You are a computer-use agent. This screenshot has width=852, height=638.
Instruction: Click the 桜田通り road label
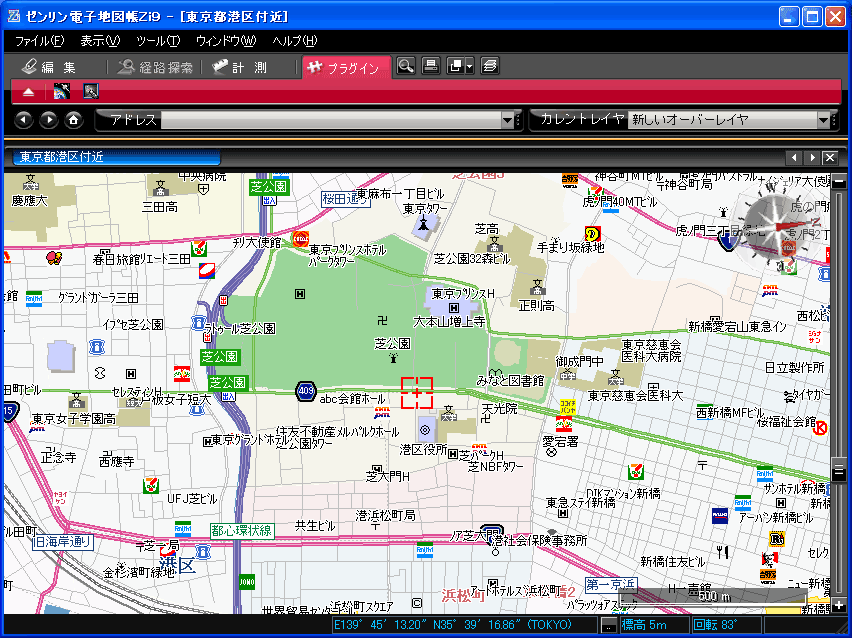[x=346, y=199]
